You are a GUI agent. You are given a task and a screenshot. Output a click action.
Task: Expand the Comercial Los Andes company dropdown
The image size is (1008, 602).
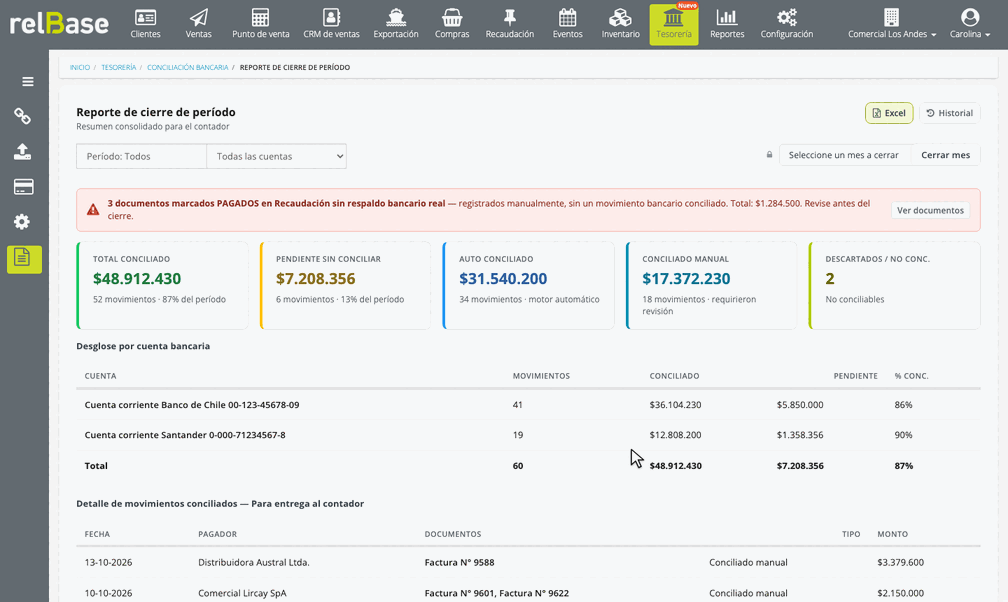(x=892, y=24)
